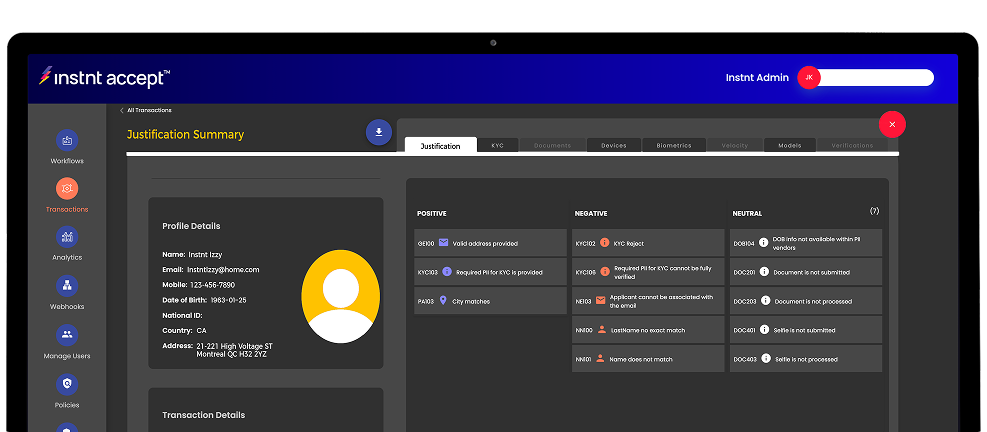
Task: Open the help question mark icon
Action: [874, 211]
